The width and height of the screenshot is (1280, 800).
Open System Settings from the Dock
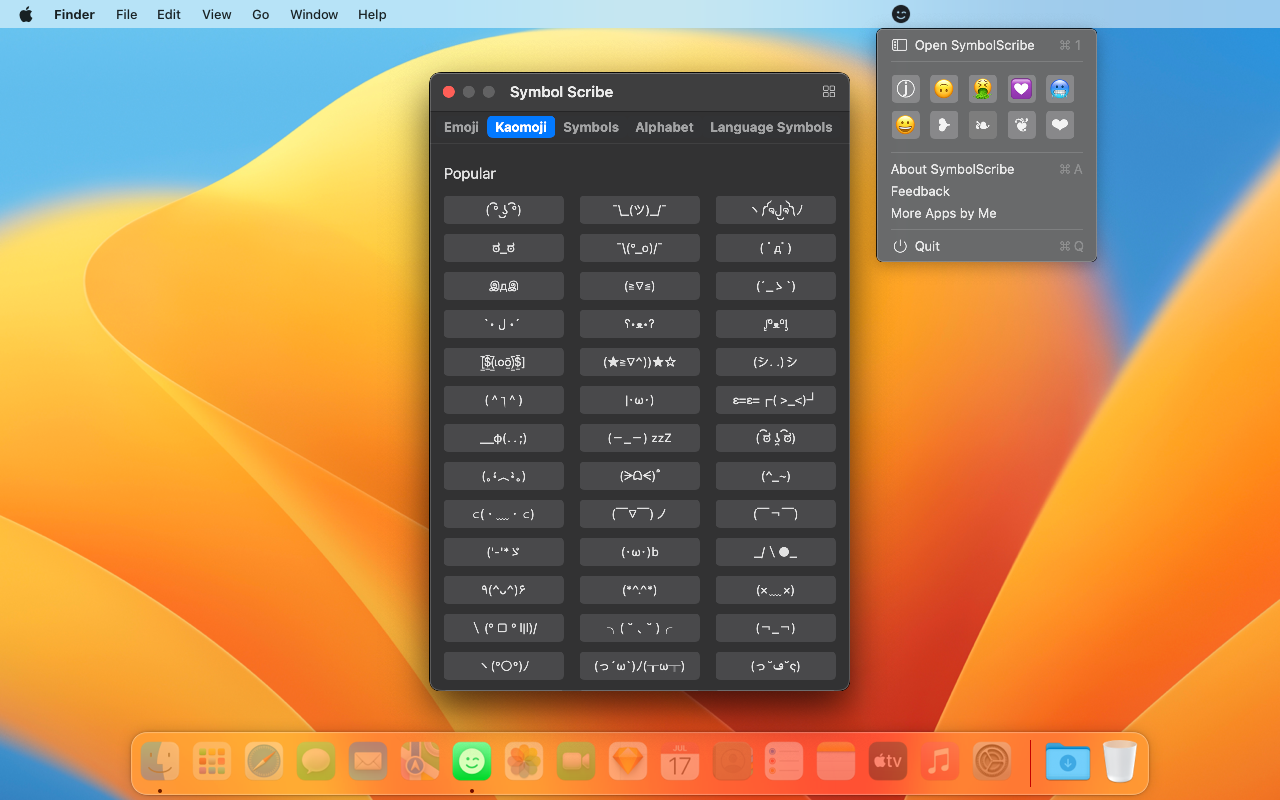(992, 762)
